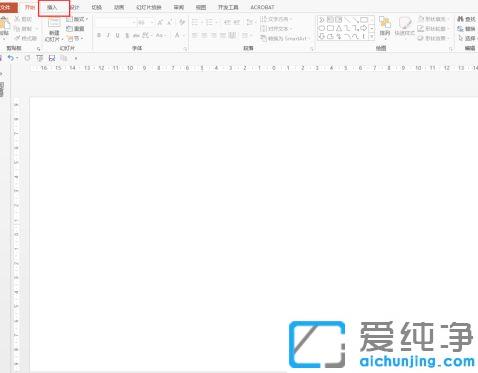This screenshot has width=478, height=373.
Task: Click the Increase List Level icon
Action: pos(237,22)
